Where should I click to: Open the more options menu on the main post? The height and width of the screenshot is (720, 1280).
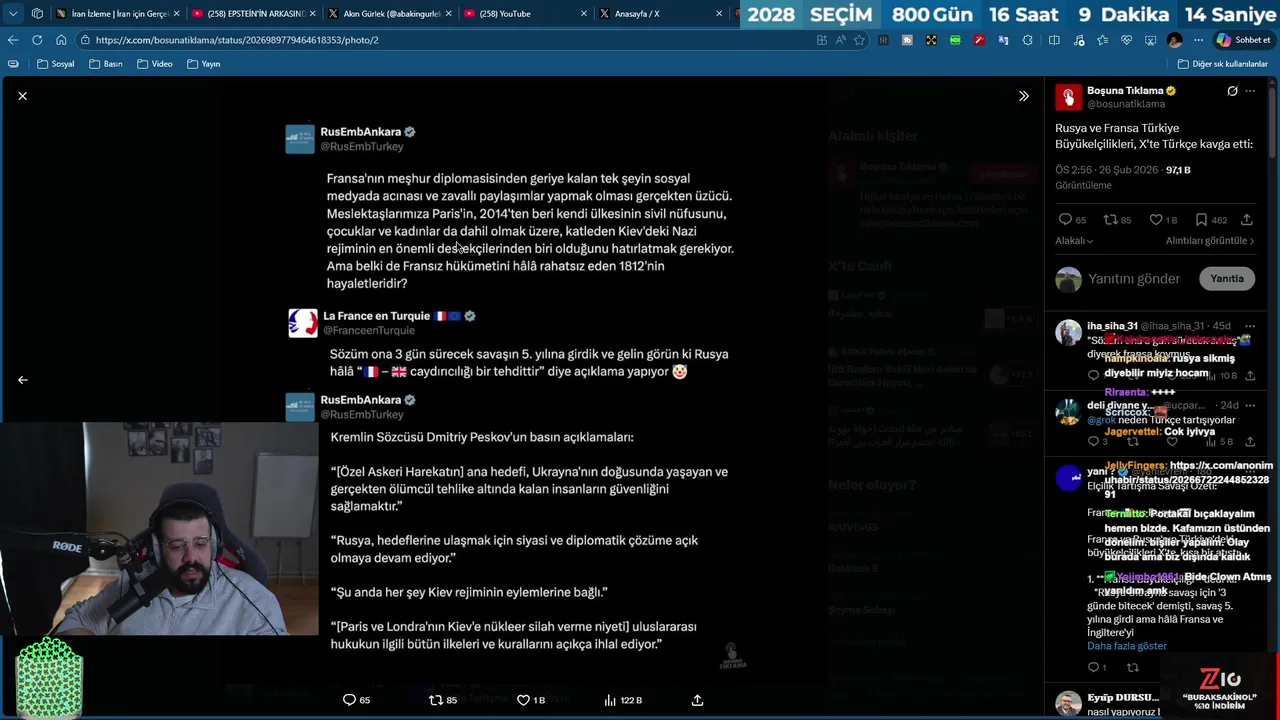(x=1250, y=91)
